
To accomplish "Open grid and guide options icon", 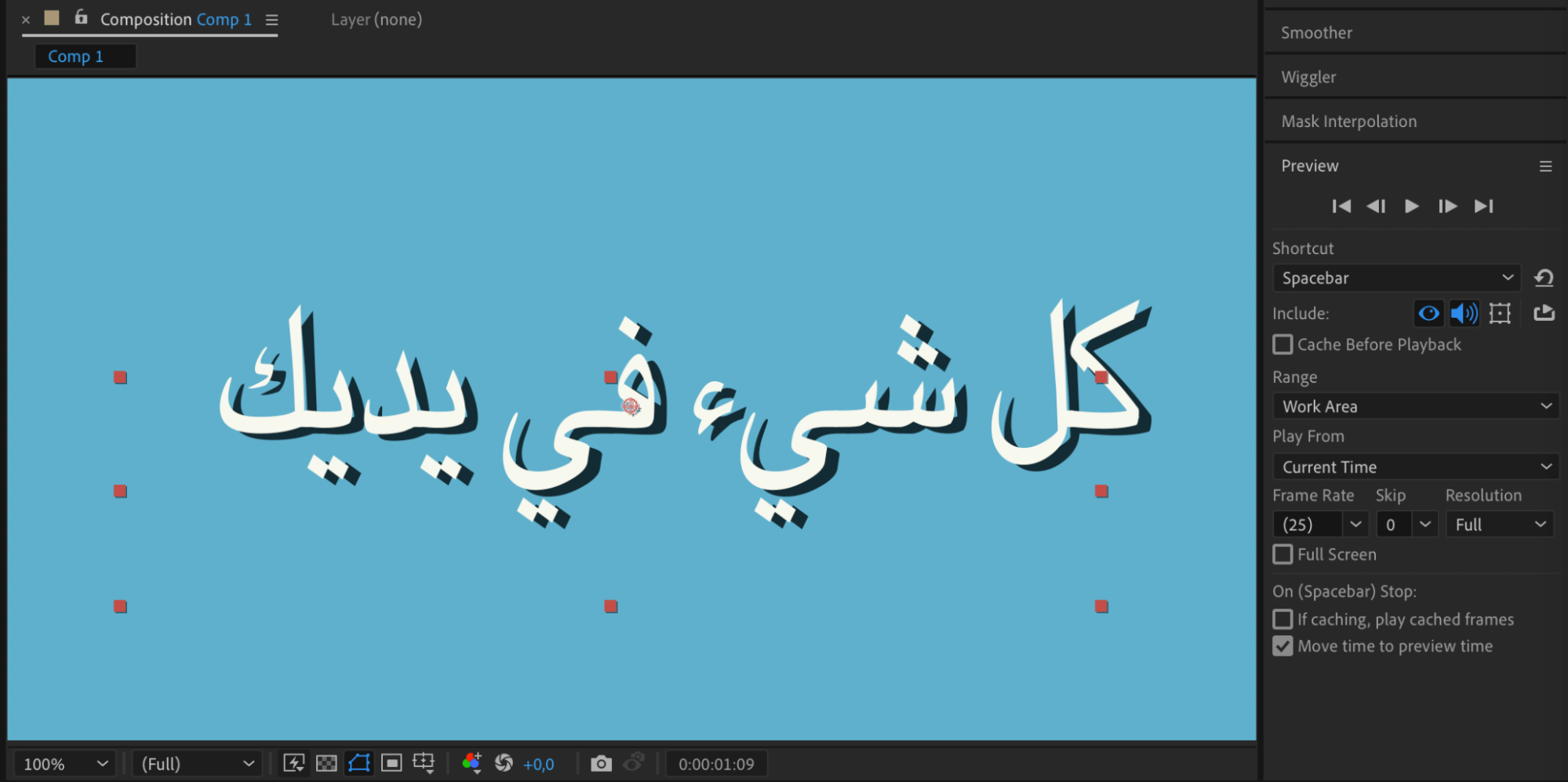I will [x=424, y=763].
